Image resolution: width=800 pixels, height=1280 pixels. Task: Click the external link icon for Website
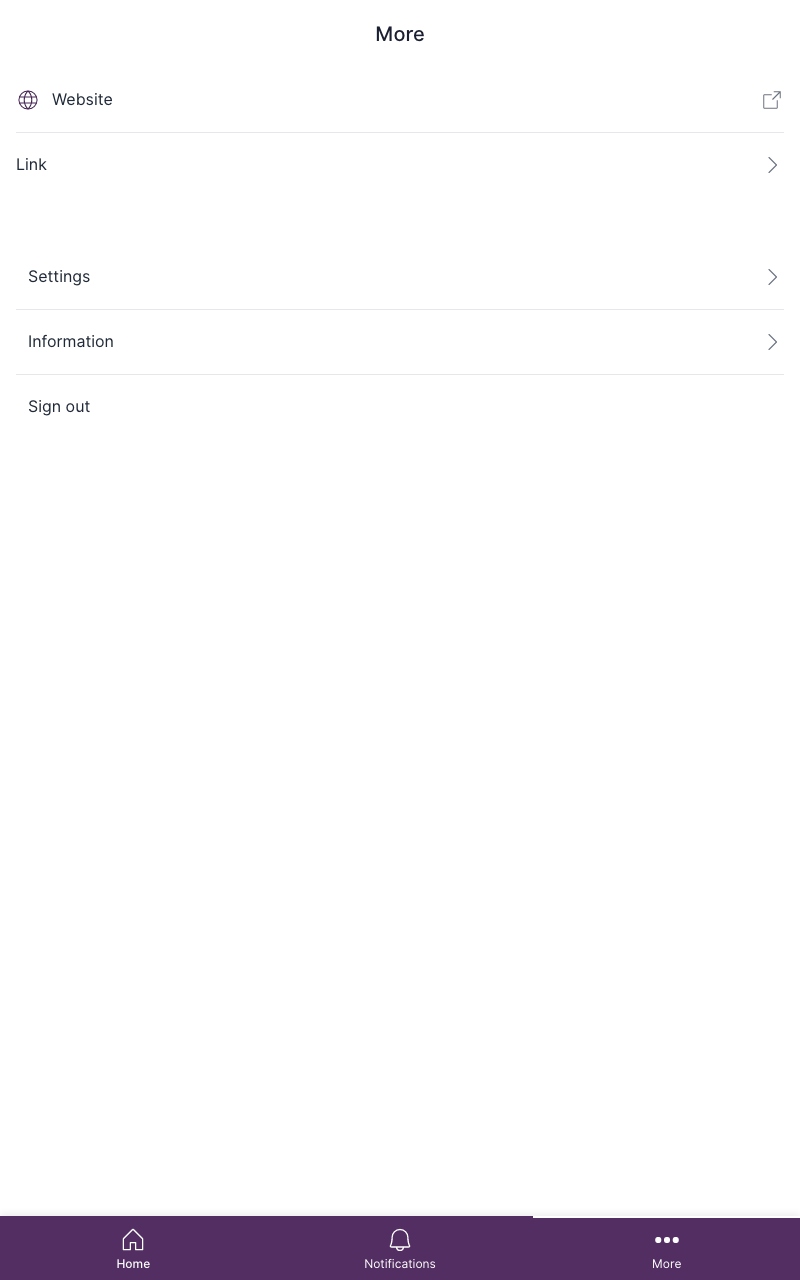pos(772,100)
